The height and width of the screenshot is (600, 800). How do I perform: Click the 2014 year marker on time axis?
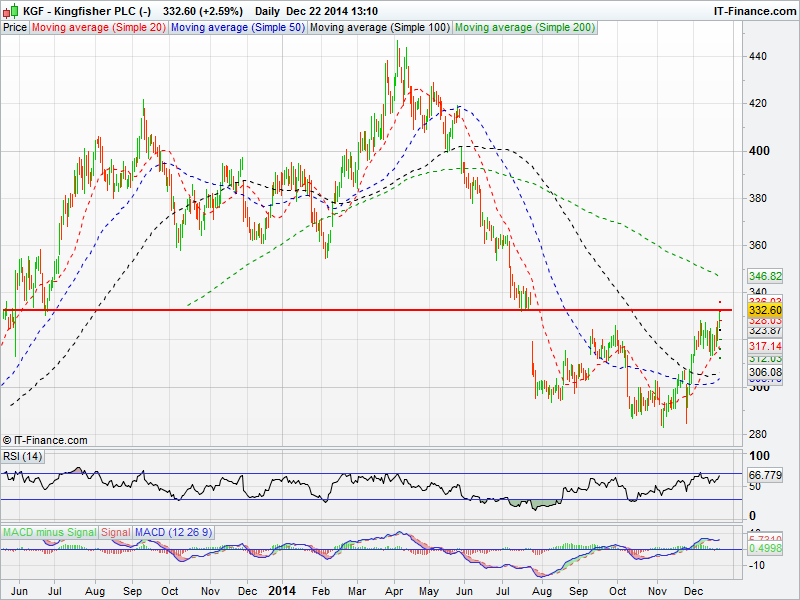(x=284, y=591)
